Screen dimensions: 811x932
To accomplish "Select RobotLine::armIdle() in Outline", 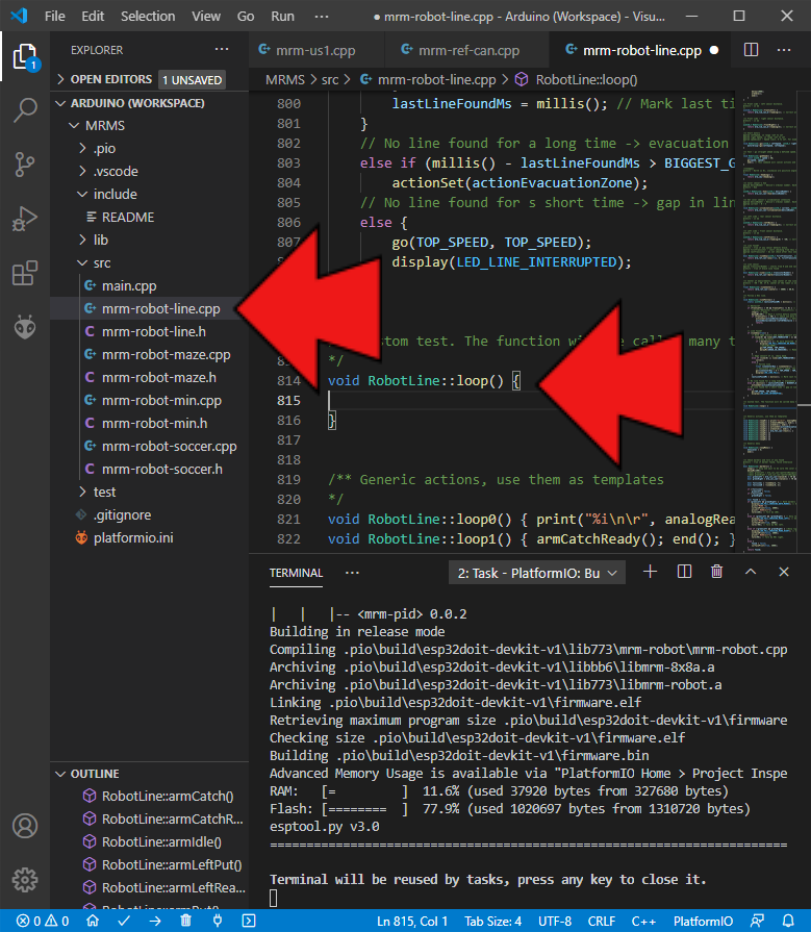I will click(x=149, y=842).
